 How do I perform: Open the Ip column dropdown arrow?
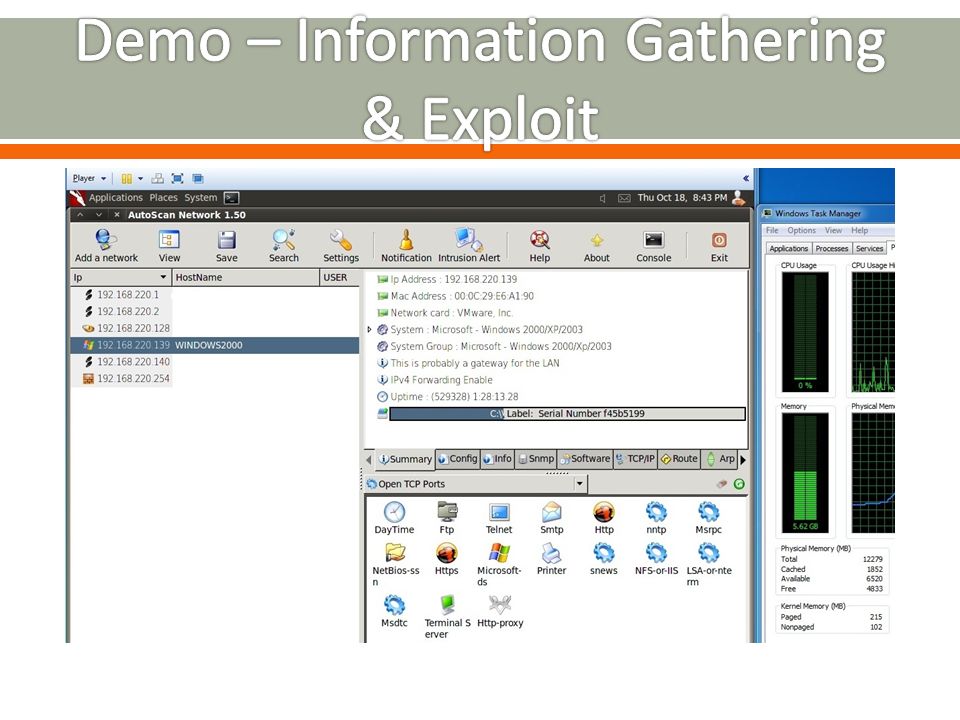click(163, 277)
